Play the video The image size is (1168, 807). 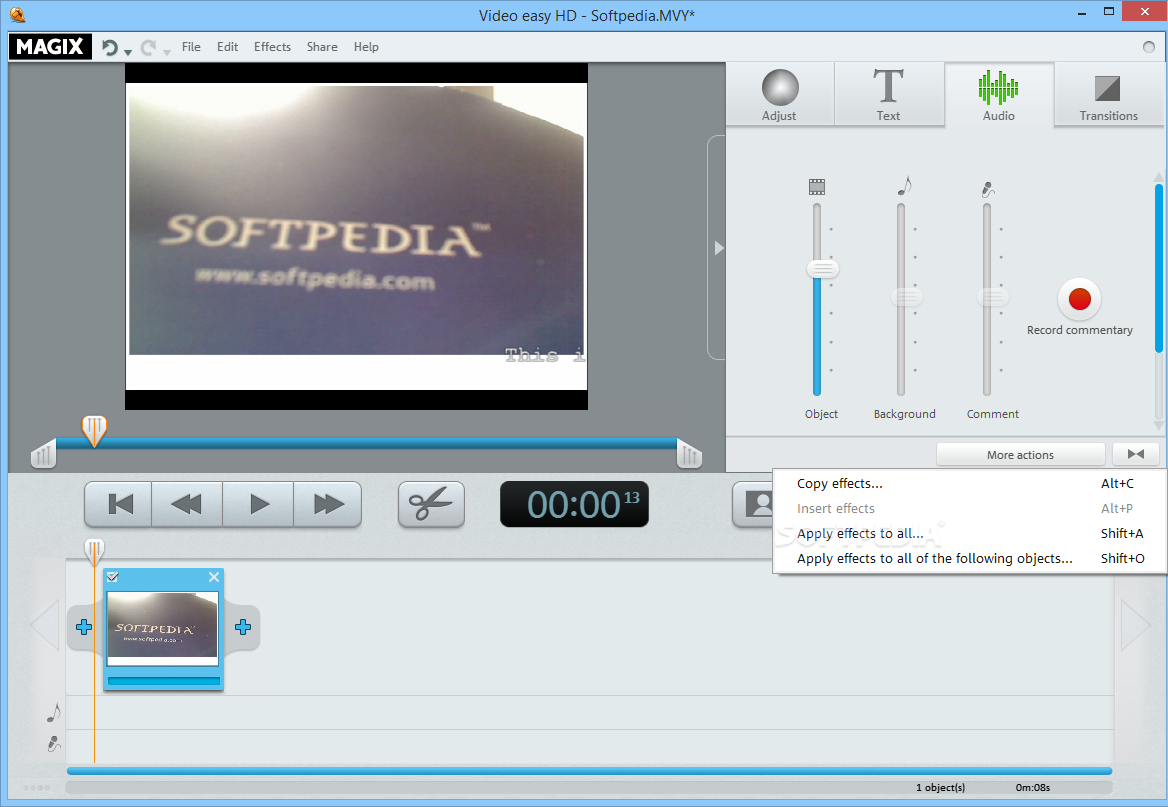pos(258,504)
